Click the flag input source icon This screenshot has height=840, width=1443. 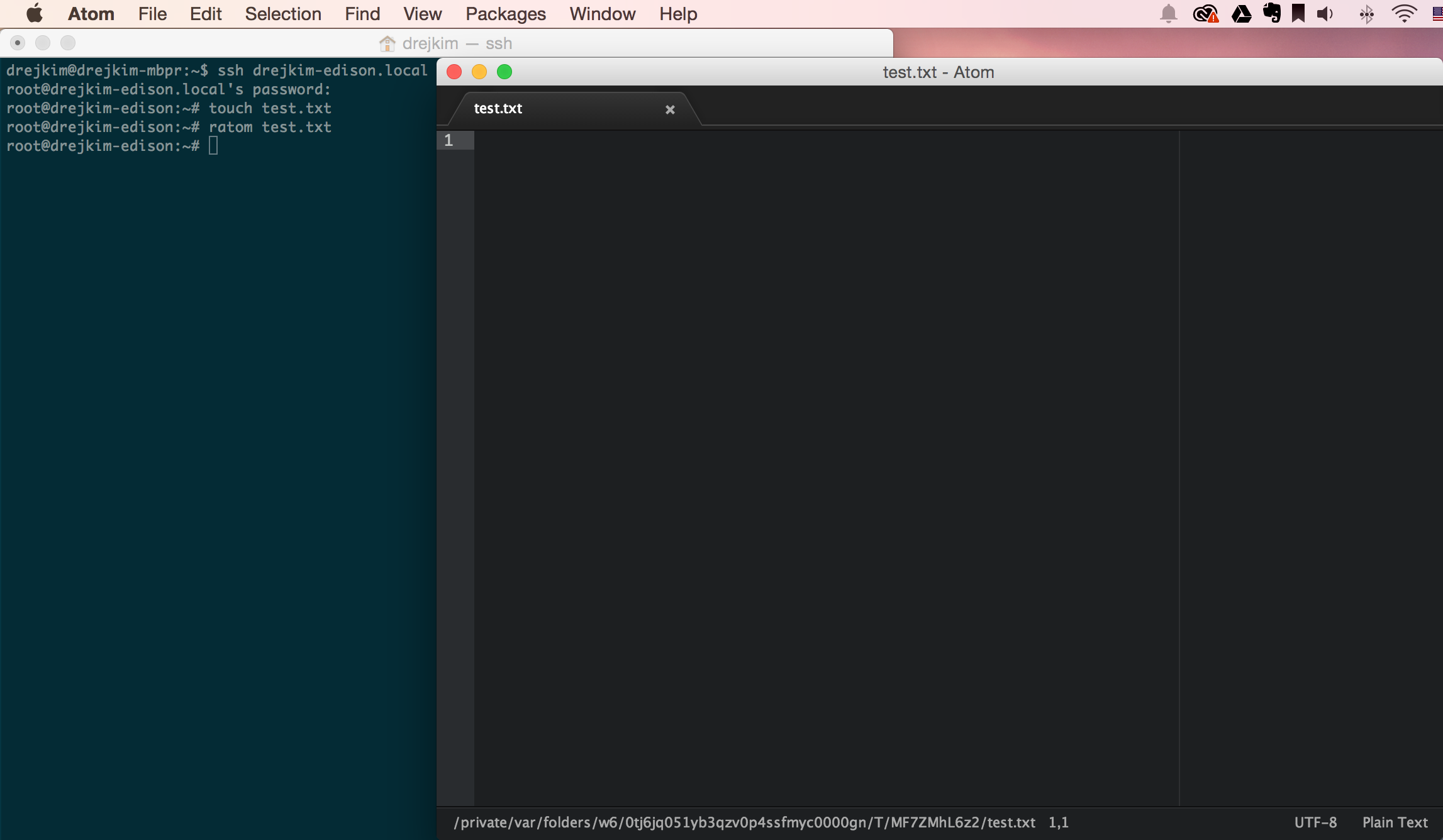(x=1437, y=14)
